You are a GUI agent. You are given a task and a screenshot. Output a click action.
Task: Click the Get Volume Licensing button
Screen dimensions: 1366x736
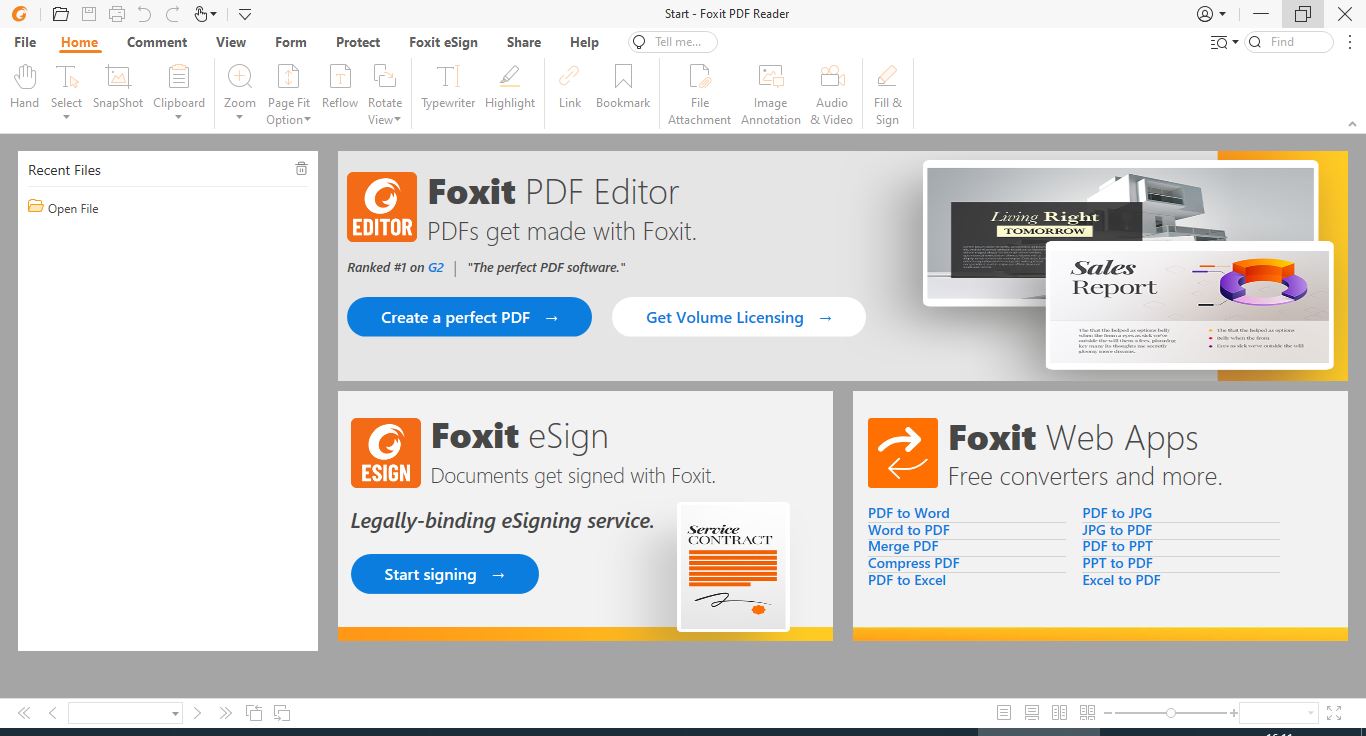739,317
